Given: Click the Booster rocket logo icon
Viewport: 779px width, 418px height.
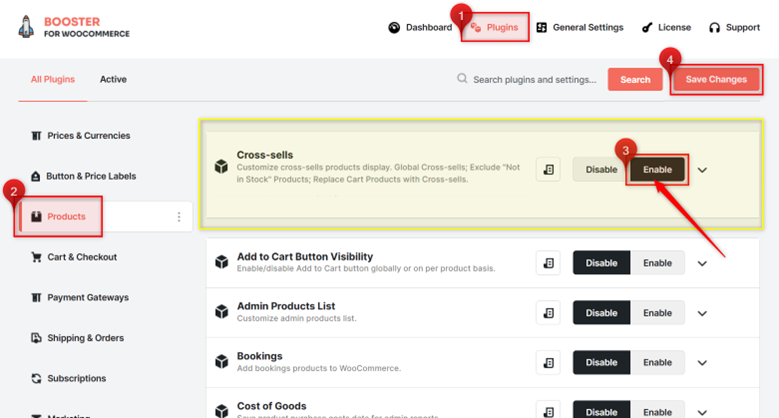Looking at the screenshot, I should [26, 27].
